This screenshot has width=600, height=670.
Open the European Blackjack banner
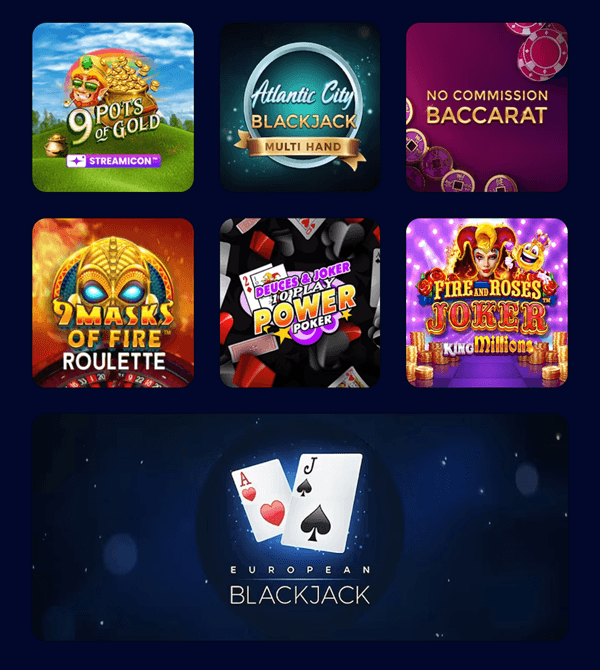(x=300, y=527)
